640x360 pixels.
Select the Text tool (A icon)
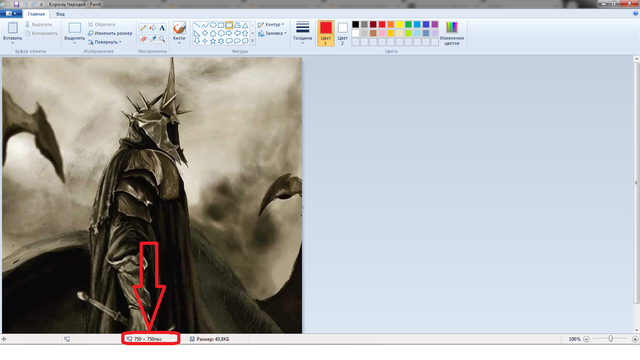point(162,28)
